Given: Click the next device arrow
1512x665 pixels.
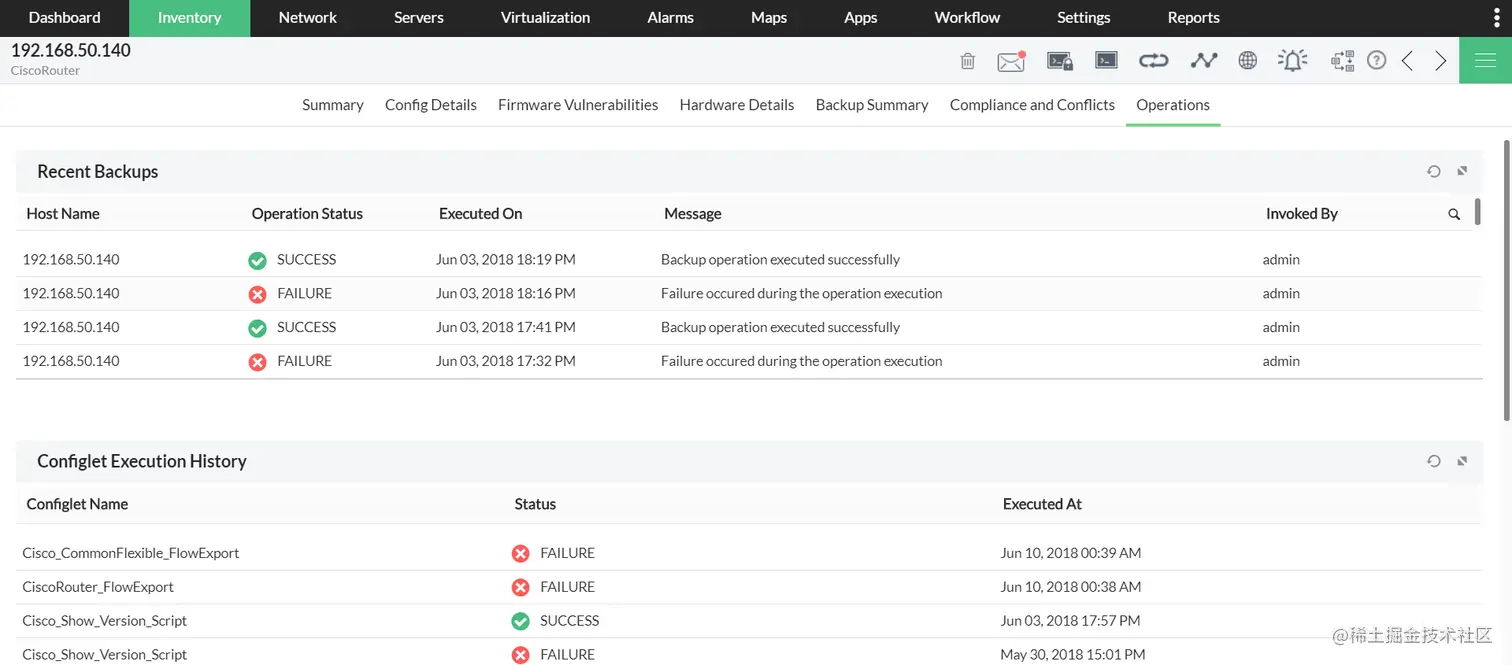Looking at the screenshot, I should (1440, 60).
